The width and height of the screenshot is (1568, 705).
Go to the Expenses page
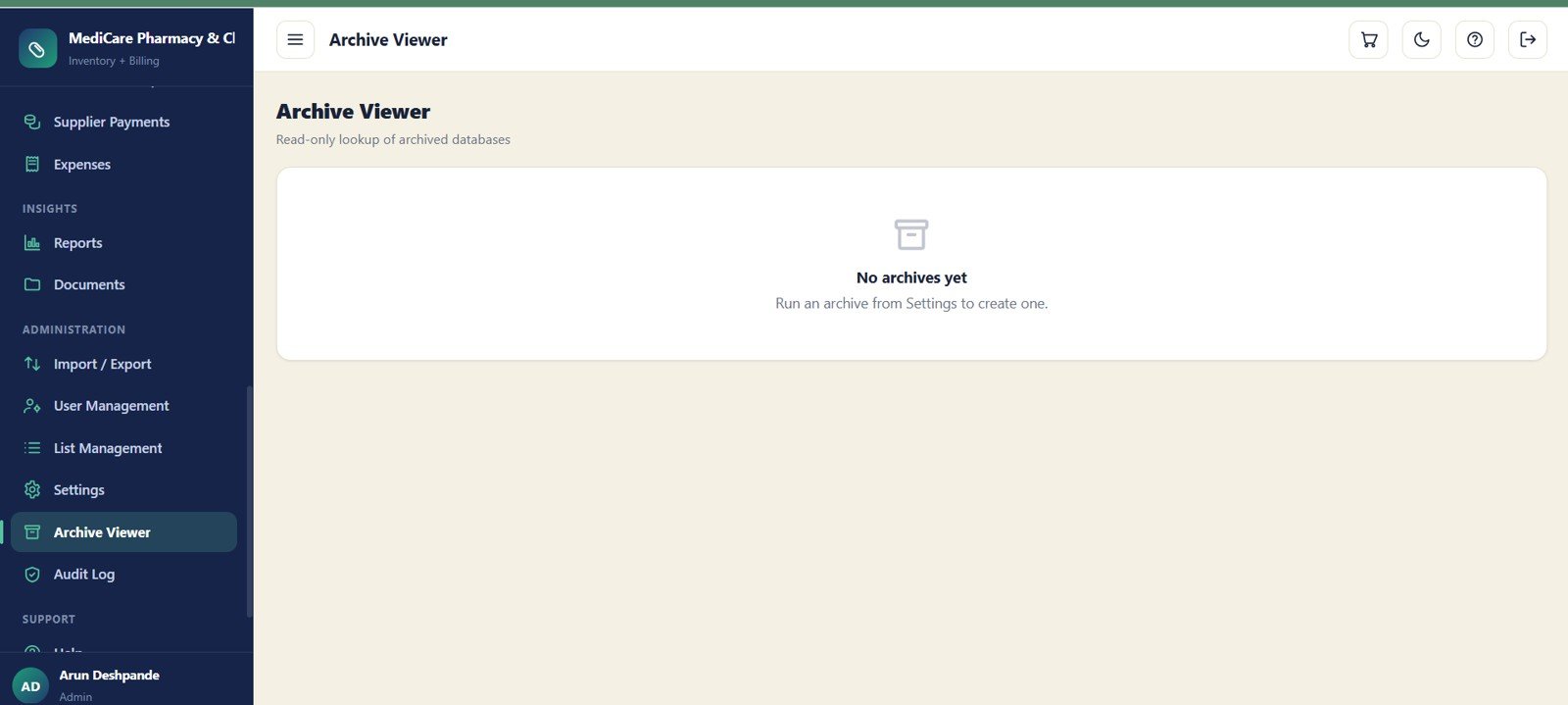pos(123,164)
